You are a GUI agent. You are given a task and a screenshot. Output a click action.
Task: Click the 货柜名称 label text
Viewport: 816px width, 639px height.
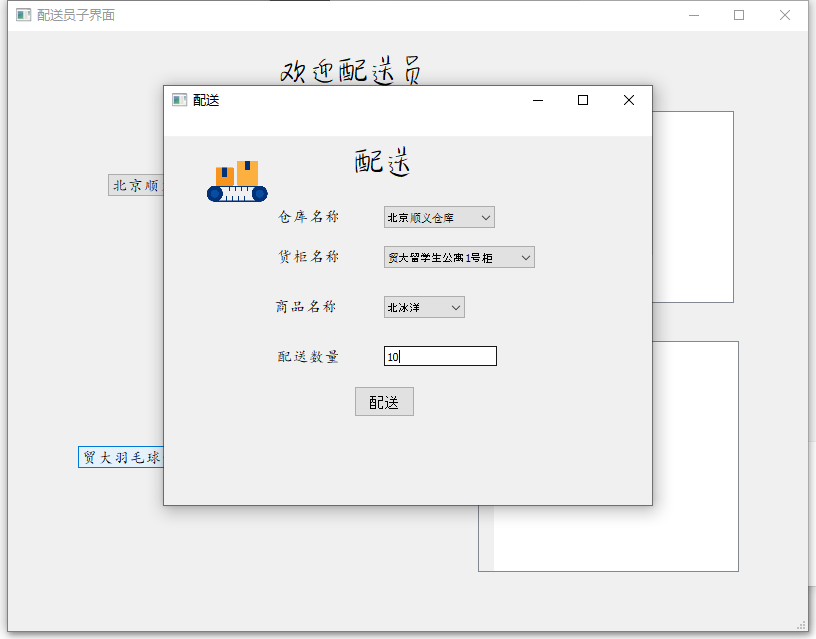(x=309, y=257)
